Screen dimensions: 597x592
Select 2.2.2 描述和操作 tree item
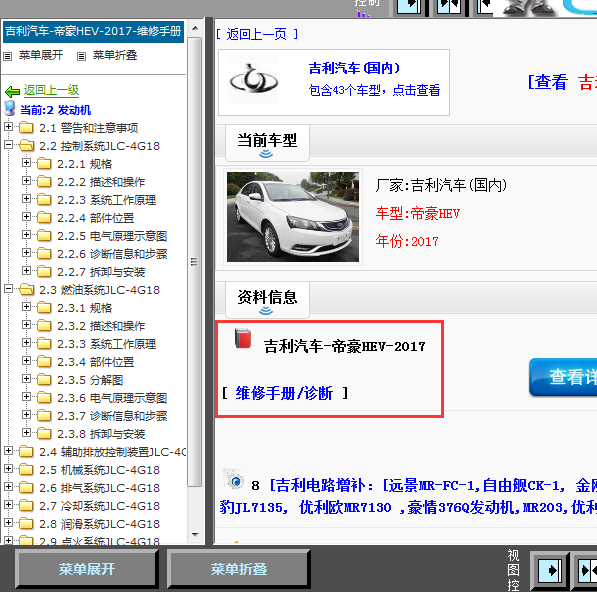[x=101, y=182]
